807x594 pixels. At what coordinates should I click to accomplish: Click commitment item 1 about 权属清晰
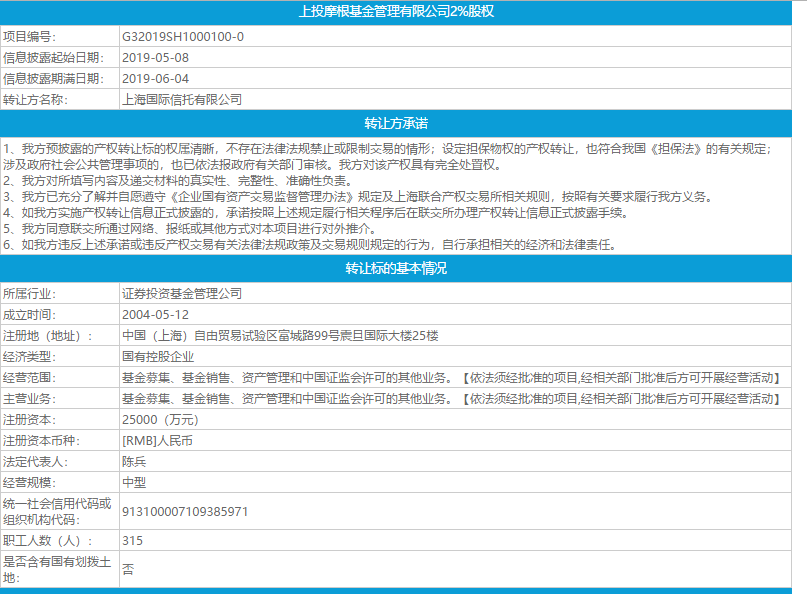point(387,156)
